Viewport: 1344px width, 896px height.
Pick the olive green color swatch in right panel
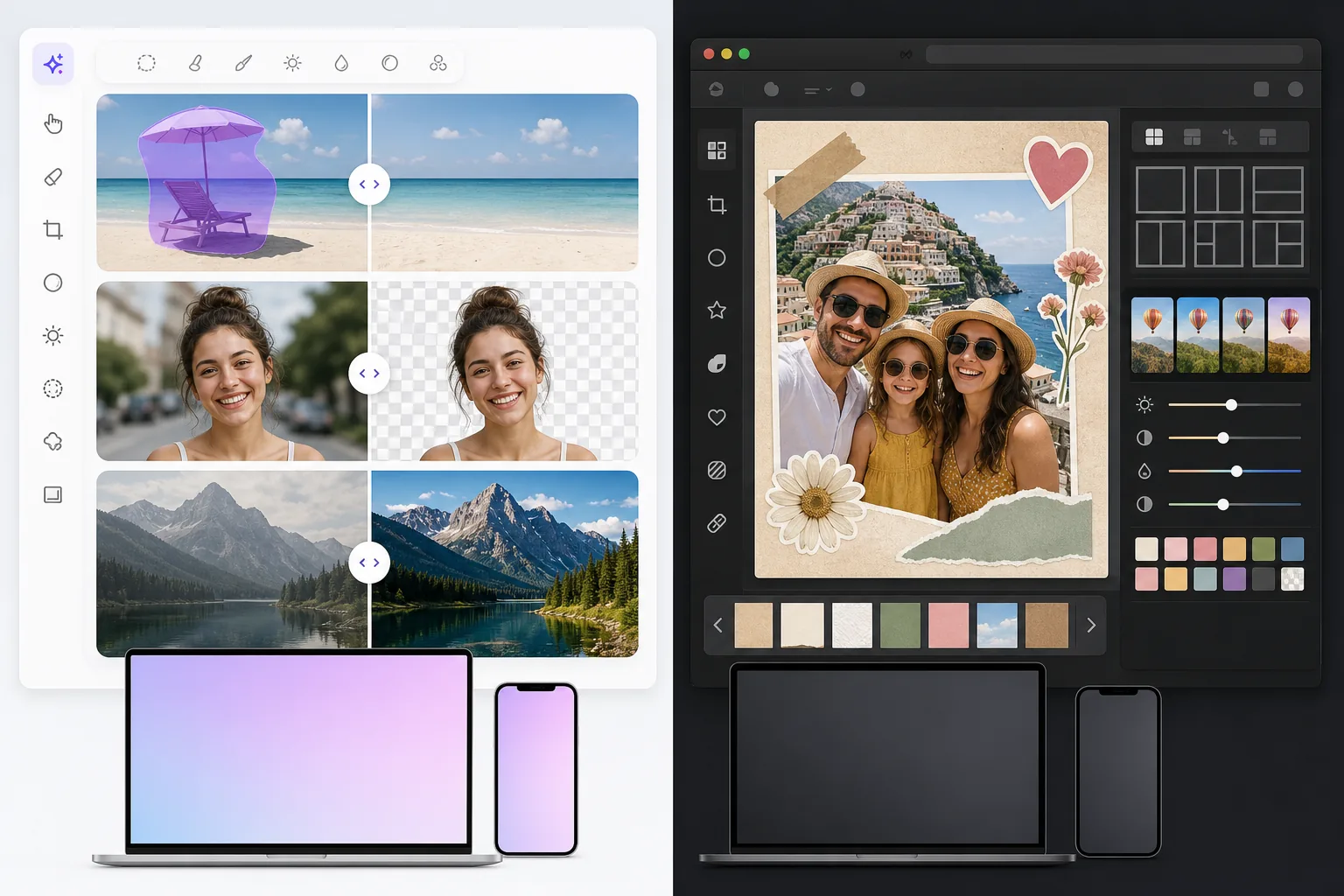tap(1263, 549)
